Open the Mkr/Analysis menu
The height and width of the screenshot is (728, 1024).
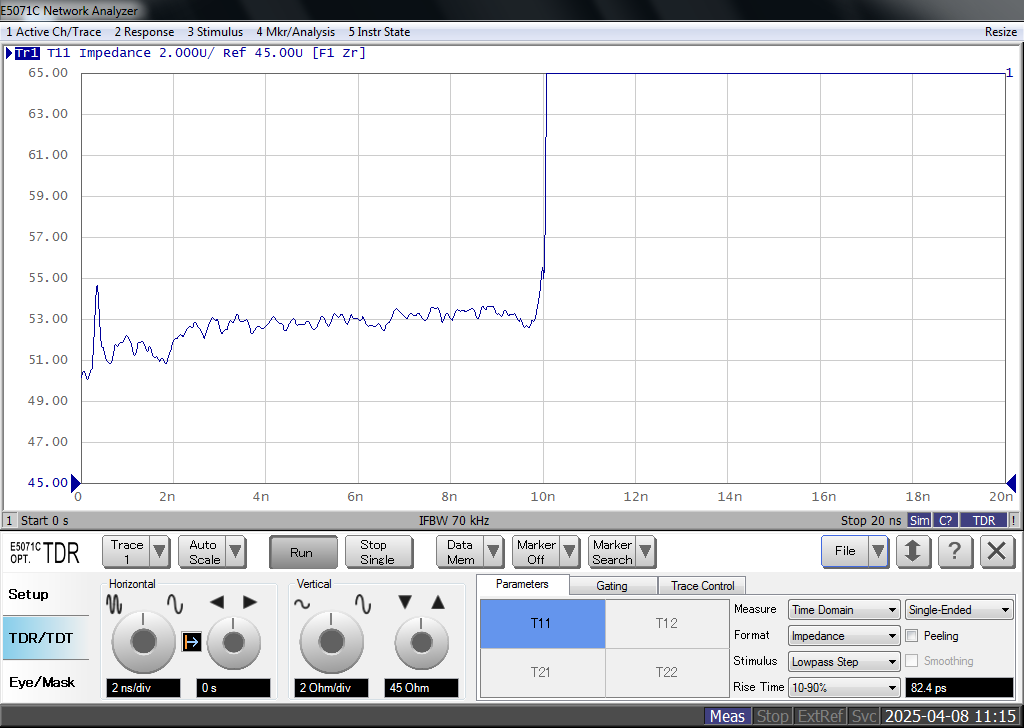(x=295, y=32)
